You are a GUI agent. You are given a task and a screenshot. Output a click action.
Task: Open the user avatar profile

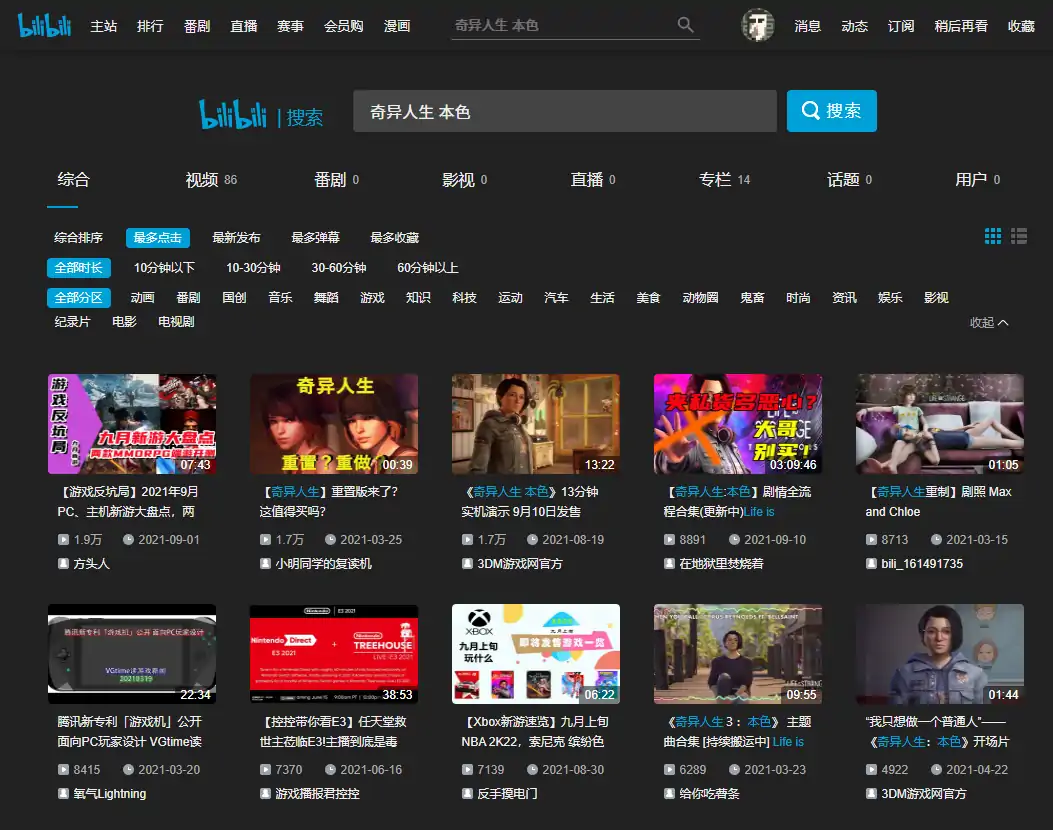(x=758, y=26)
